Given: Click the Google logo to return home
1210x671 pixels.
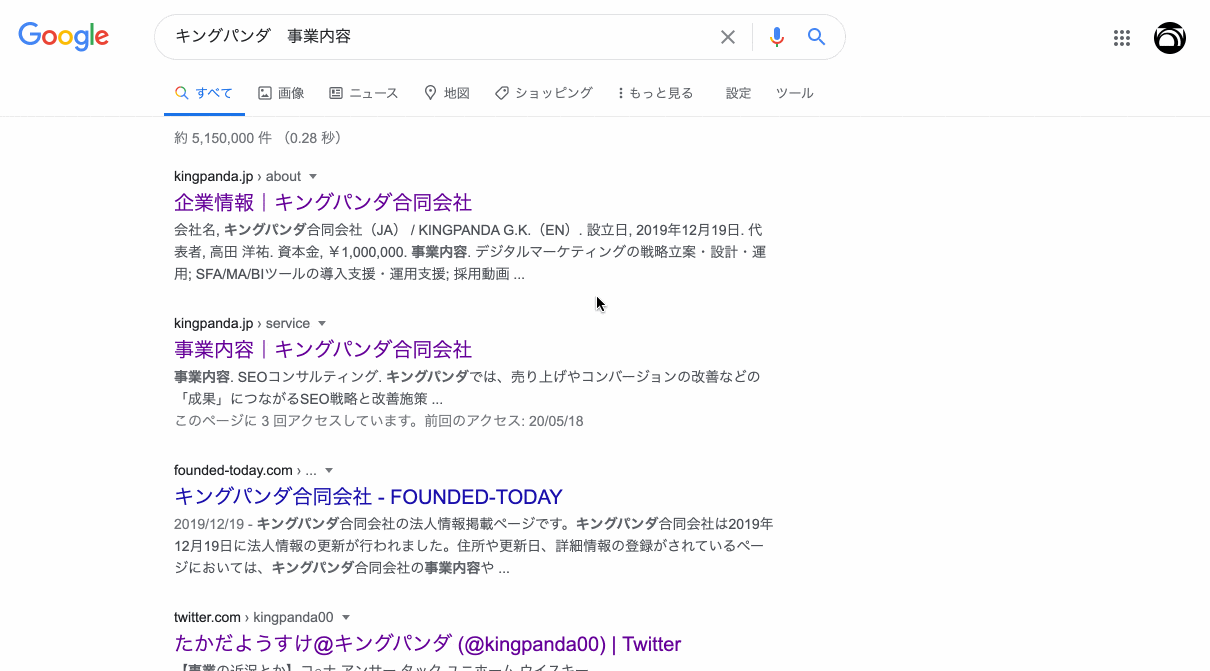Looking at the screenshot, I should tap(63, 36).
